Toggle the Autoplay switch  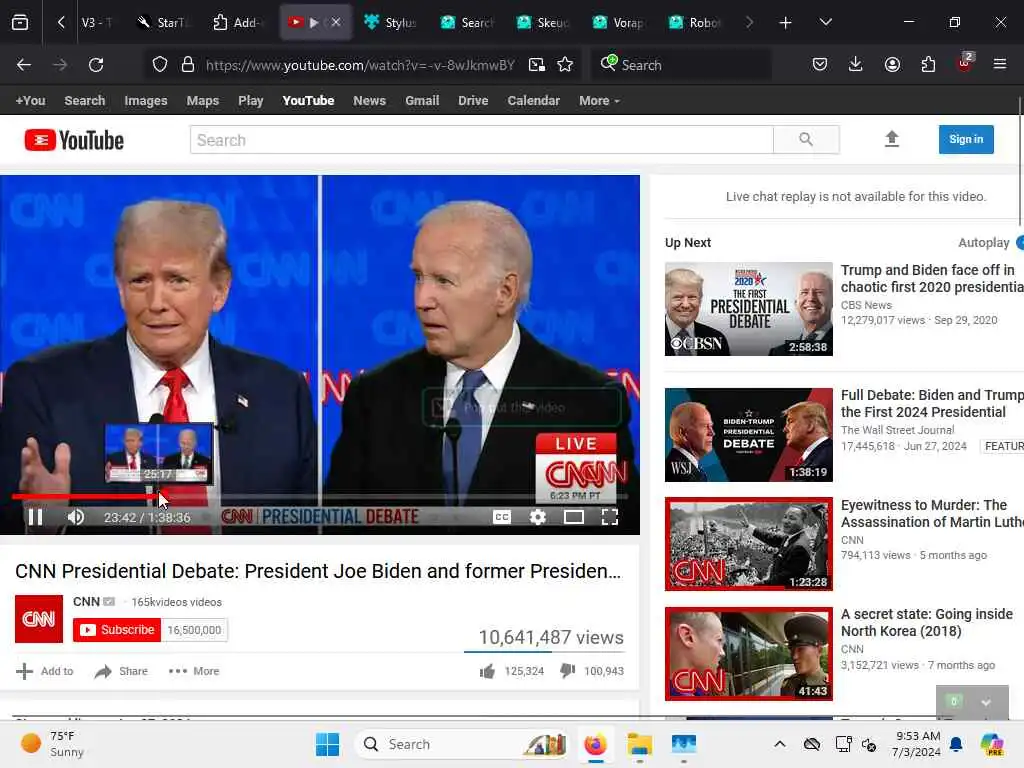(x=1019, y=243)
